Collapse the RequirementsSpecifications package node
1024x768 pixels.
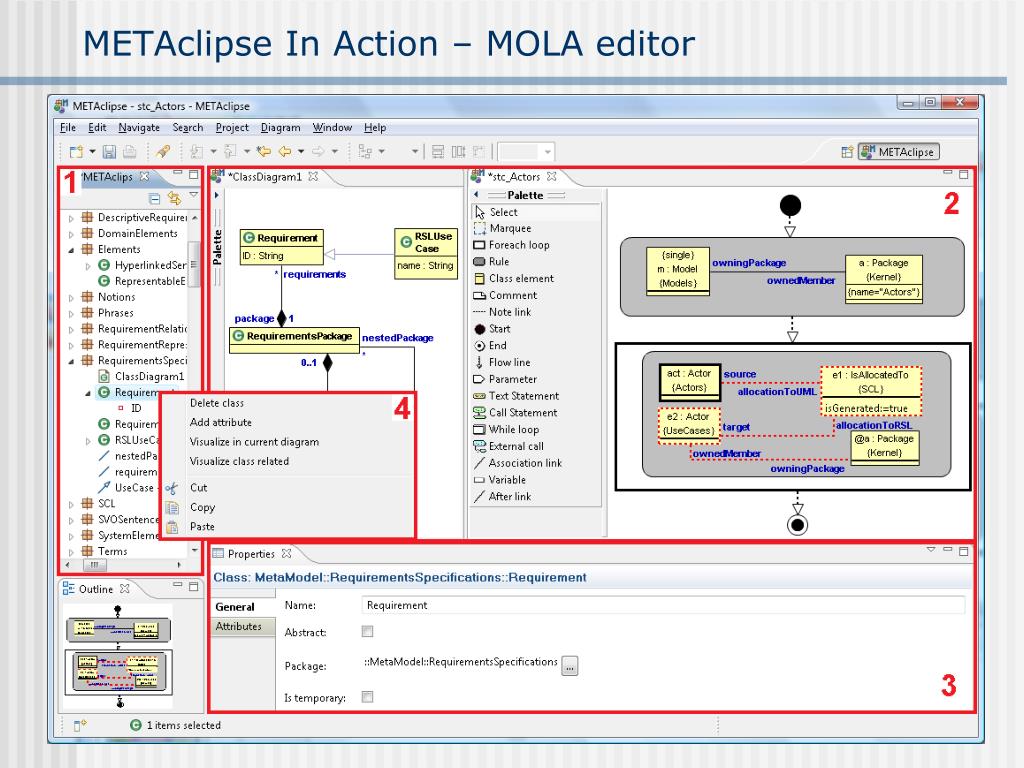pos(71,361)
